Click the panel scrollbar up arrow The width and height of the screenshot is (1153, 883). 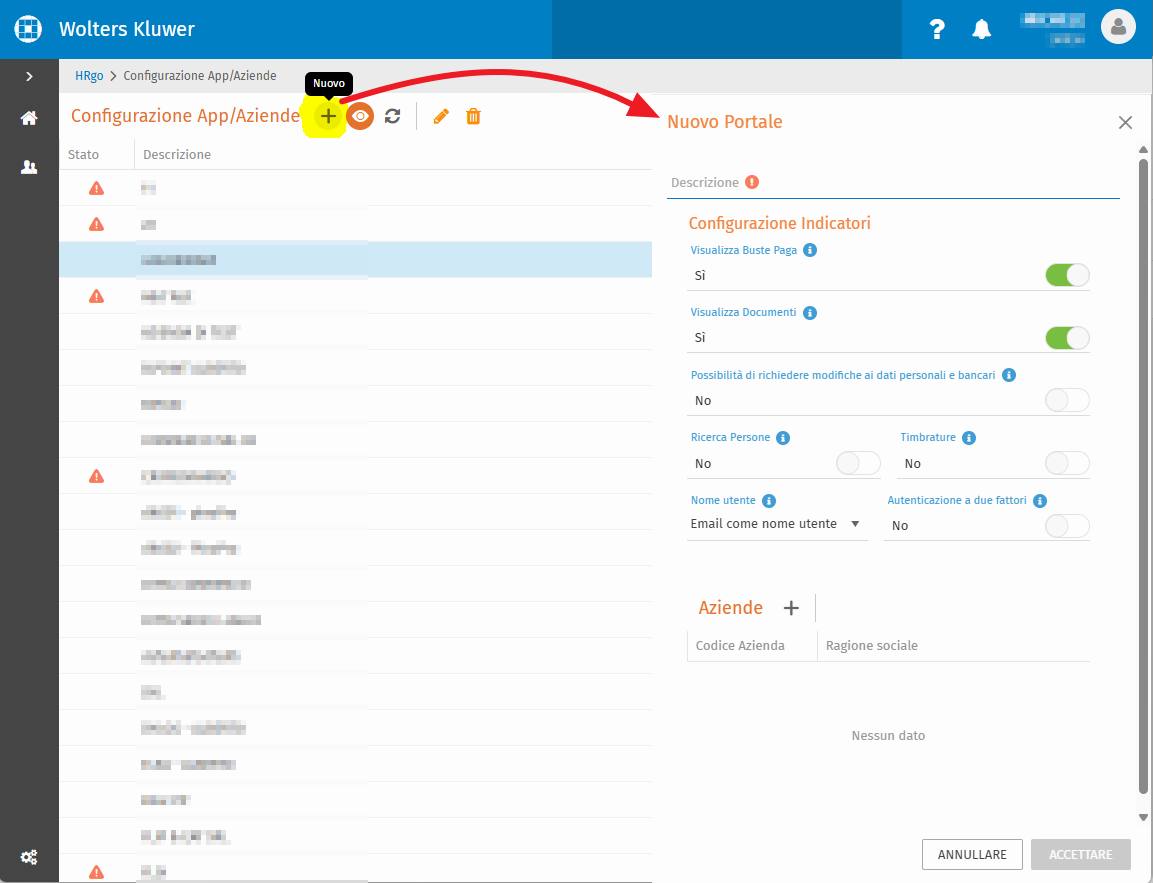point(1143,150)
